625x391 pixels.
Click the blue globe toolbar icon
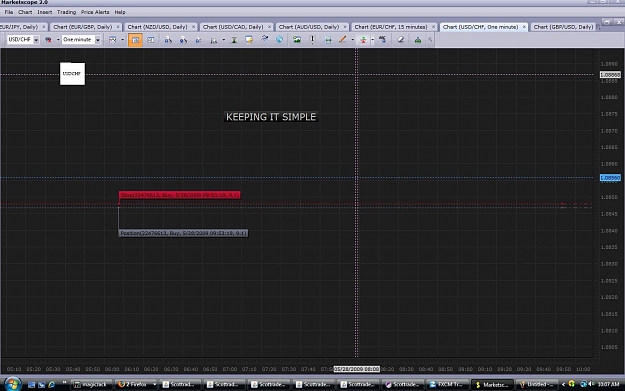point(279,39)
